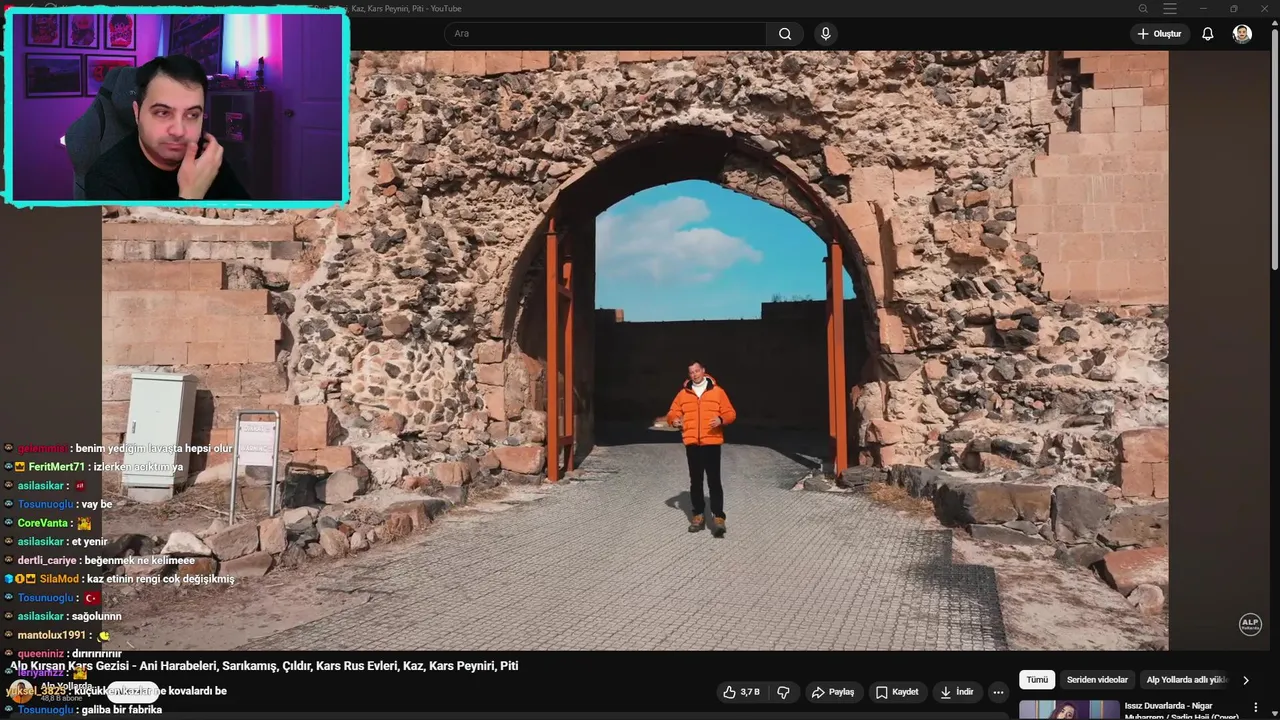This screenshot has height=720, width=1280.
Task: Show more filter chips with right chevron
Action: 1246,680
